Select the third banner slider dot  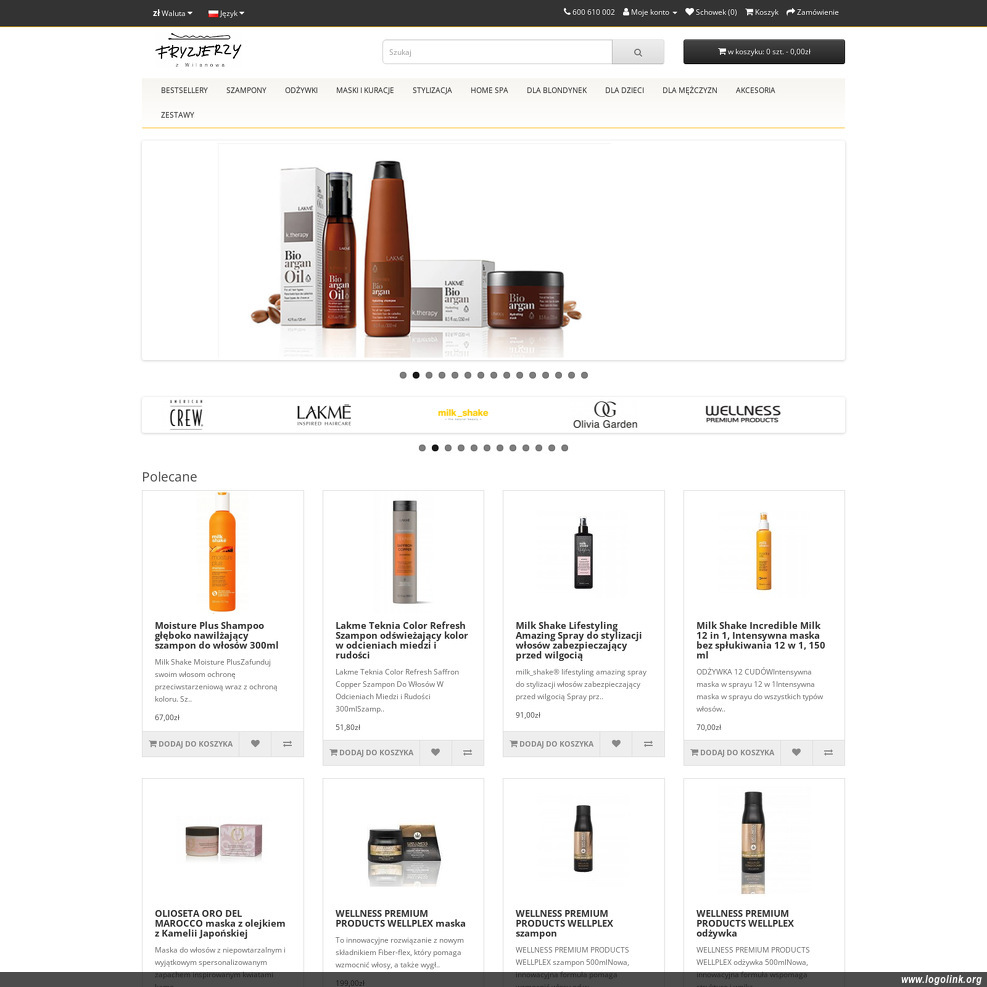click(429, 375)
